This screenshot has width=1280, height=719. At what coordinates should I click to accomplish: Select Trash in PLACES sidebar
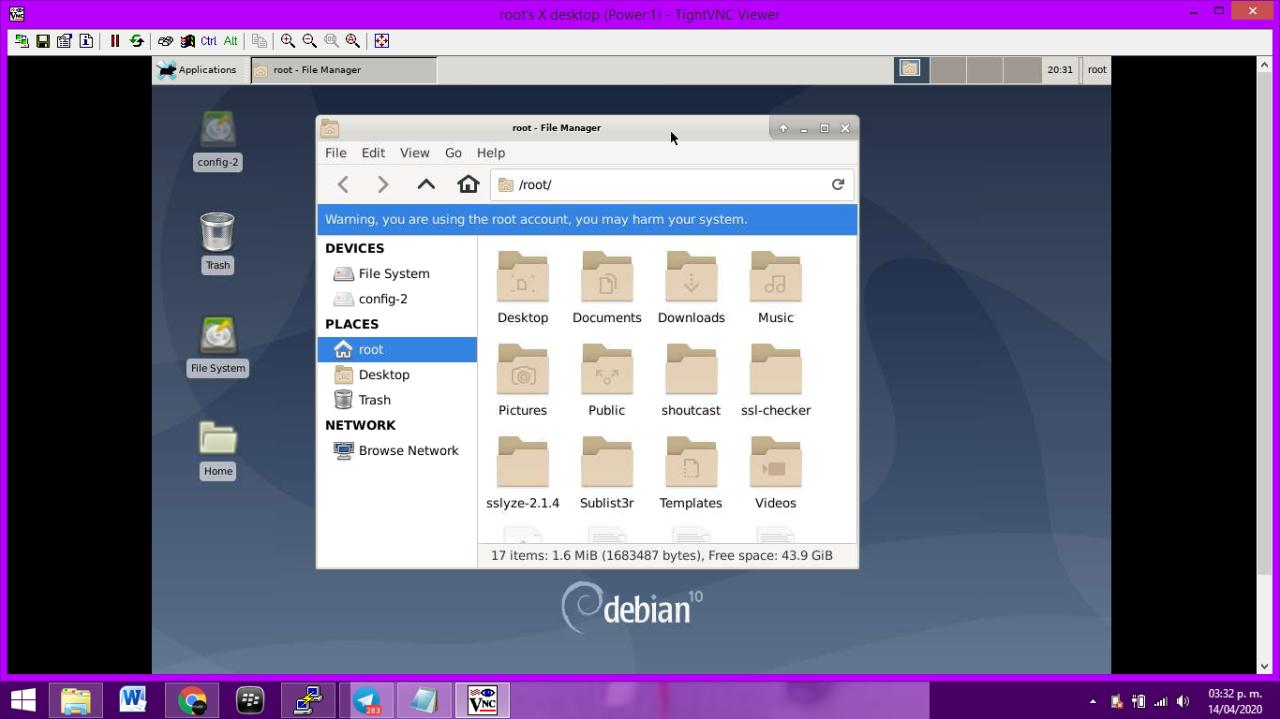click(x=397, y=400)
